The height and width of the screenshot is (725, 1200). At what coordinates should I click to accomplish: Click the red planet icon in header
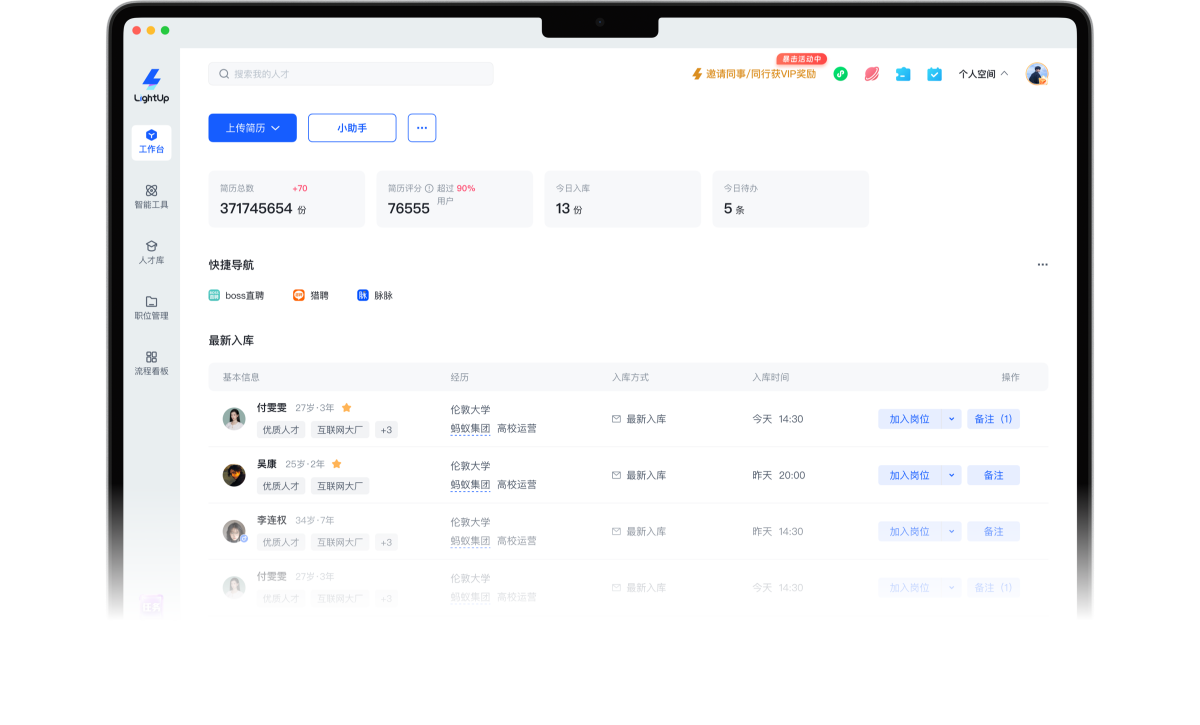[871, 74]
